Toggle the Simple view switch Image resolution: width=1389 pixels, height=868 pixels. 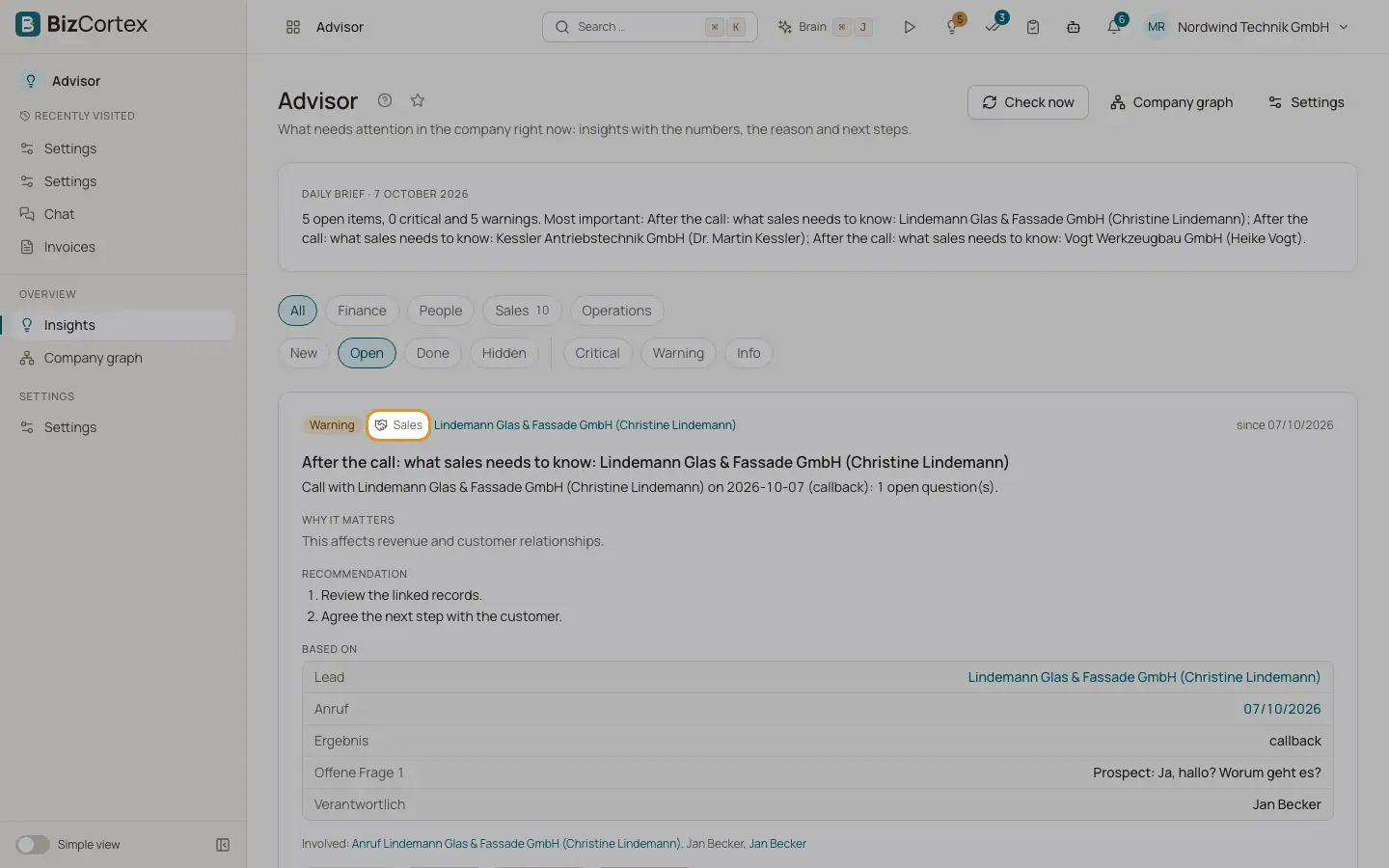pos(33,845)
